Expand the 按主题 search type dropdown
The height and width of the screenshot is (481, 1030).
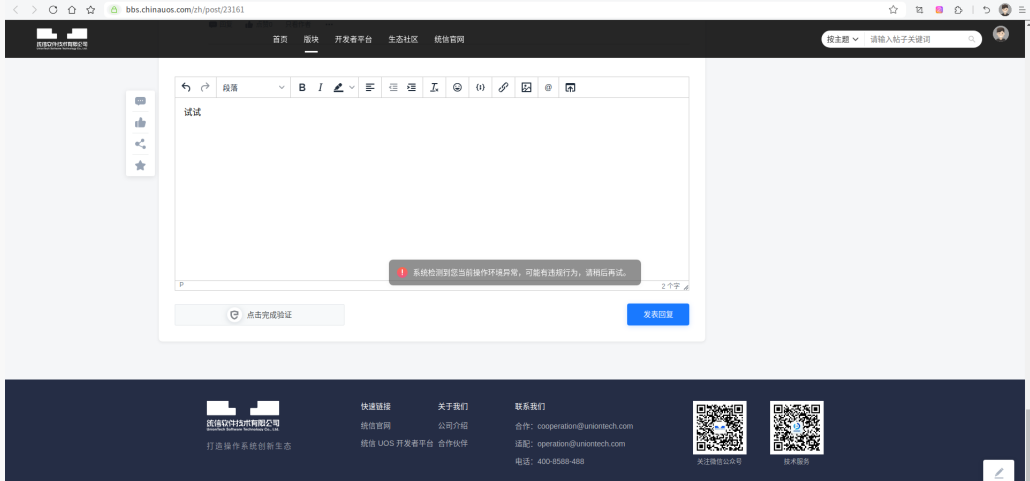[x=842, y=39]
